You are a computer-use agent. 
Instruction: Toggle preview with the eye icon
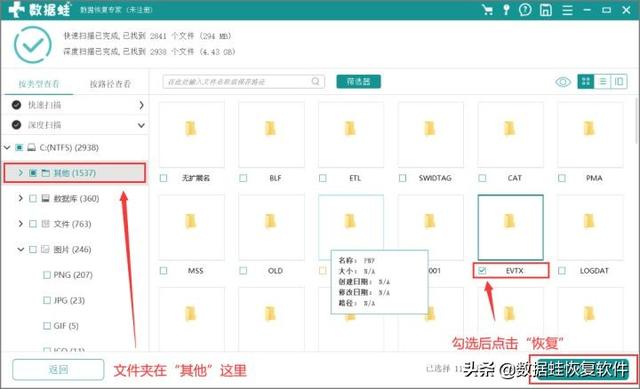pos(563,82)
